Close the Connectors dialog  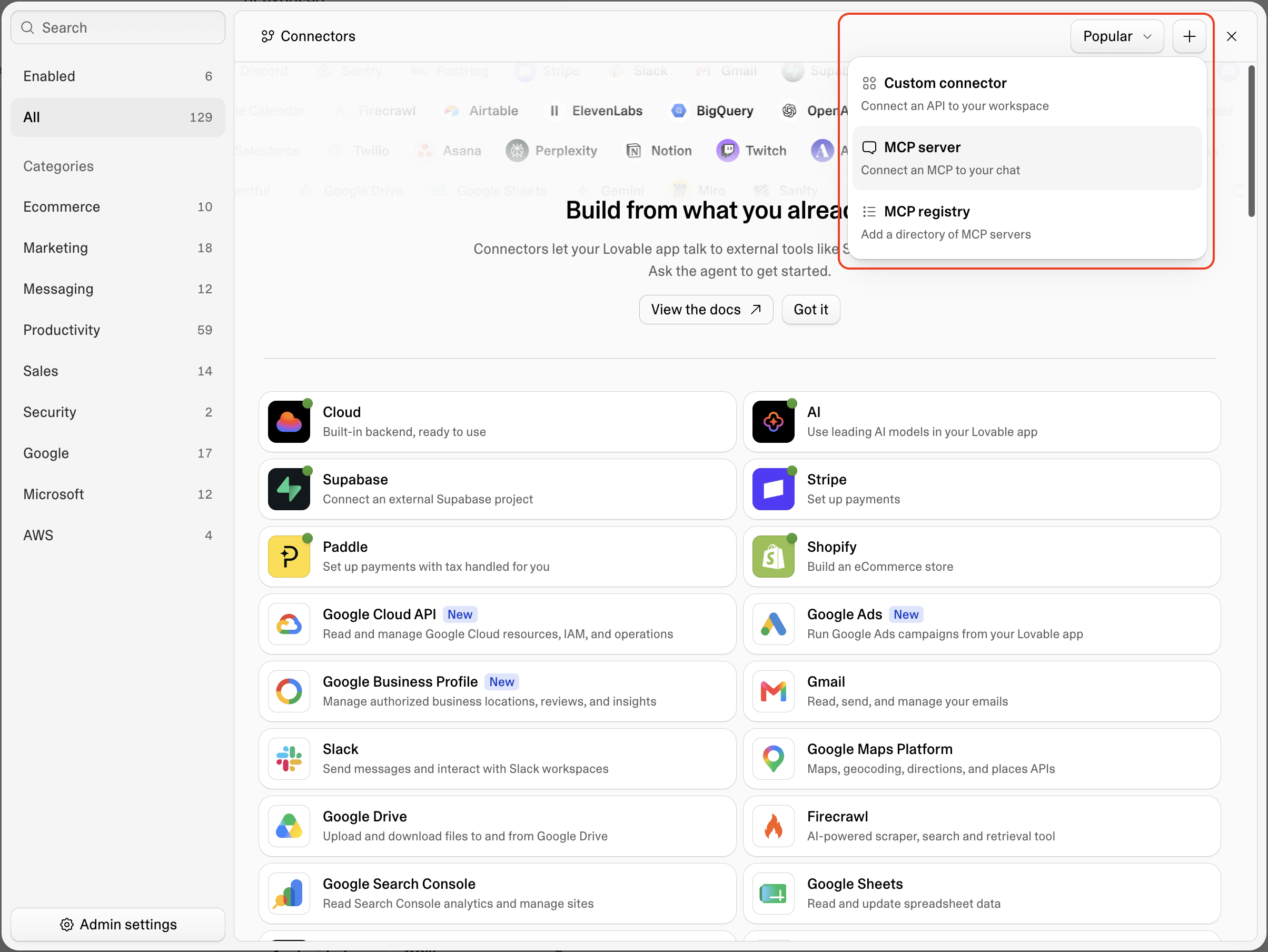click(1231, 37)
